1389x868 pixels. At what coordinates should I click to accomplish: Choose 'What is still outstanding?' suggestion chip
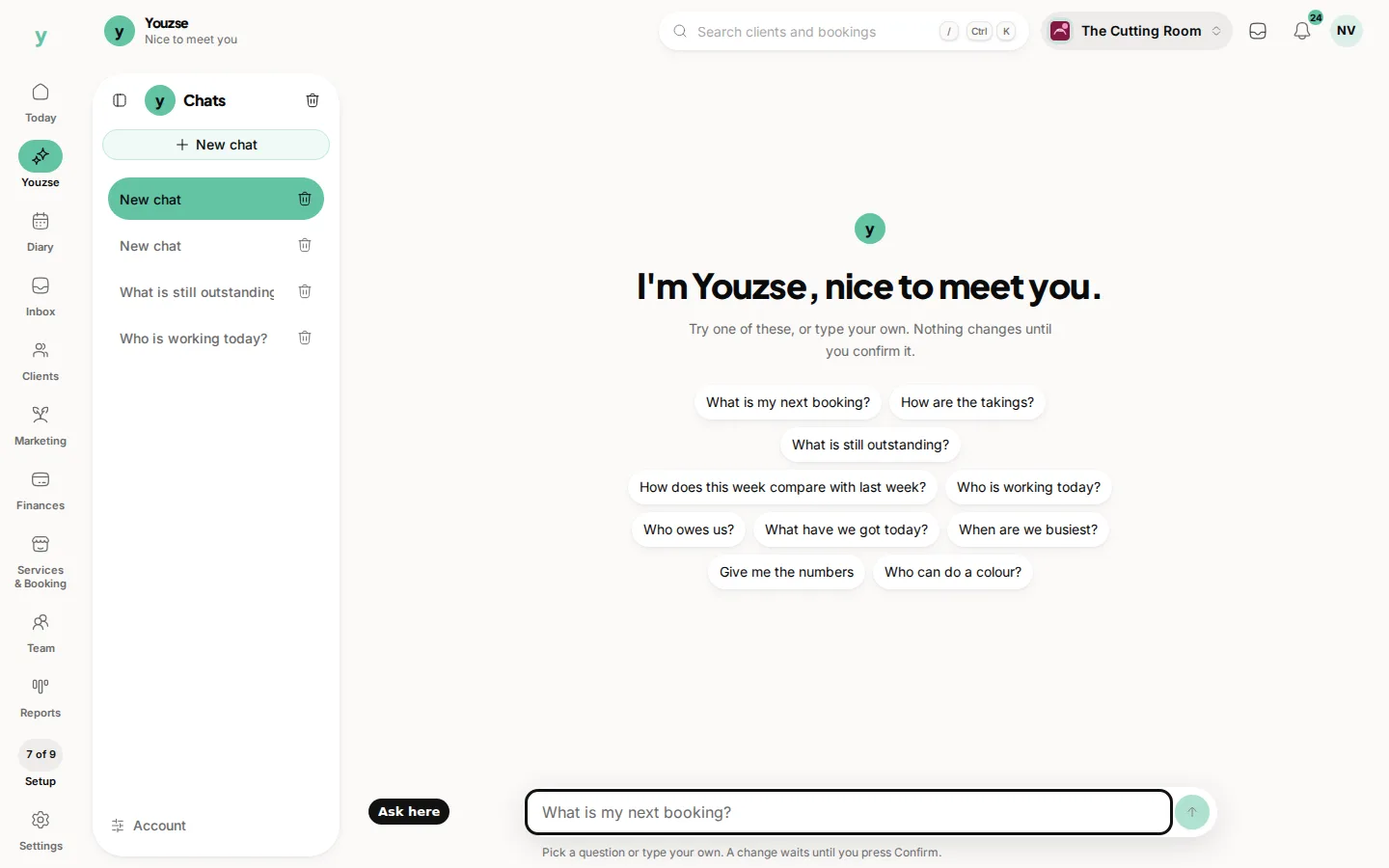click(870, 445)
